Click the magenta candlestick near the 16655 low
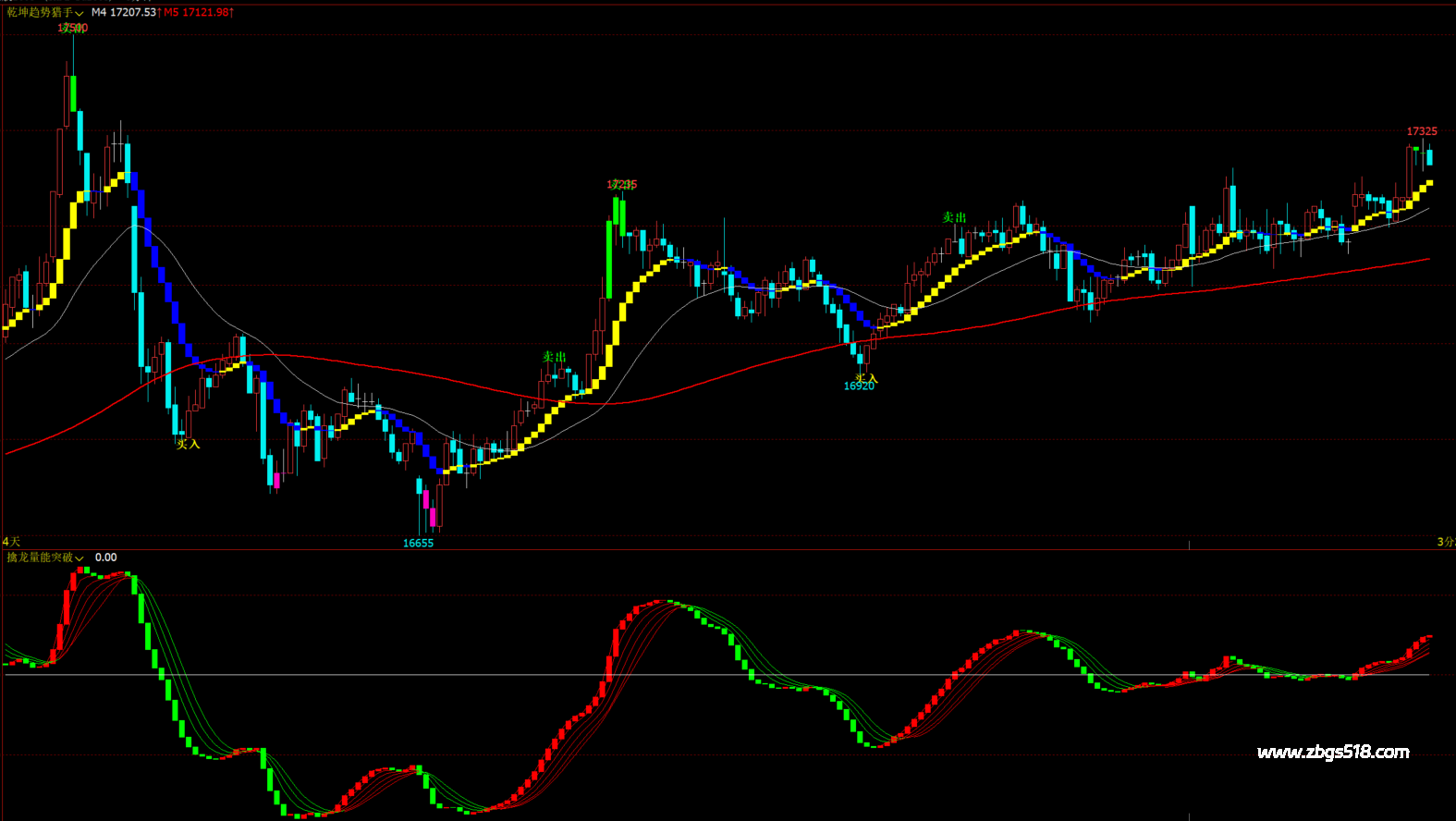This screenshot has width=1456, height=821. [x=432, y=517]
